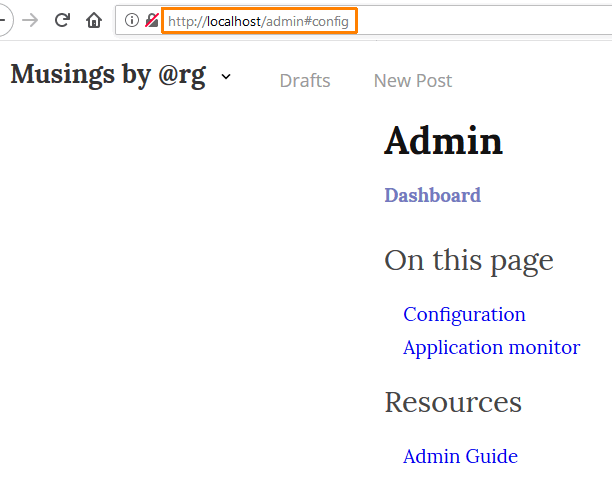The height and width of the screenshot is (483, 612).
Task: Focus the localhost/admin#config address bar
Action: (x=258, y=20)
